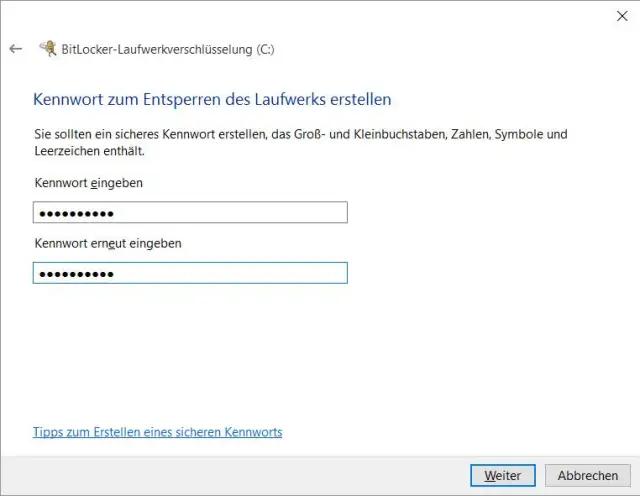The width and height of the screenshot is (640, 496).
Task: Click empty right end of confirmation field
Action: (x=300, y=273)
